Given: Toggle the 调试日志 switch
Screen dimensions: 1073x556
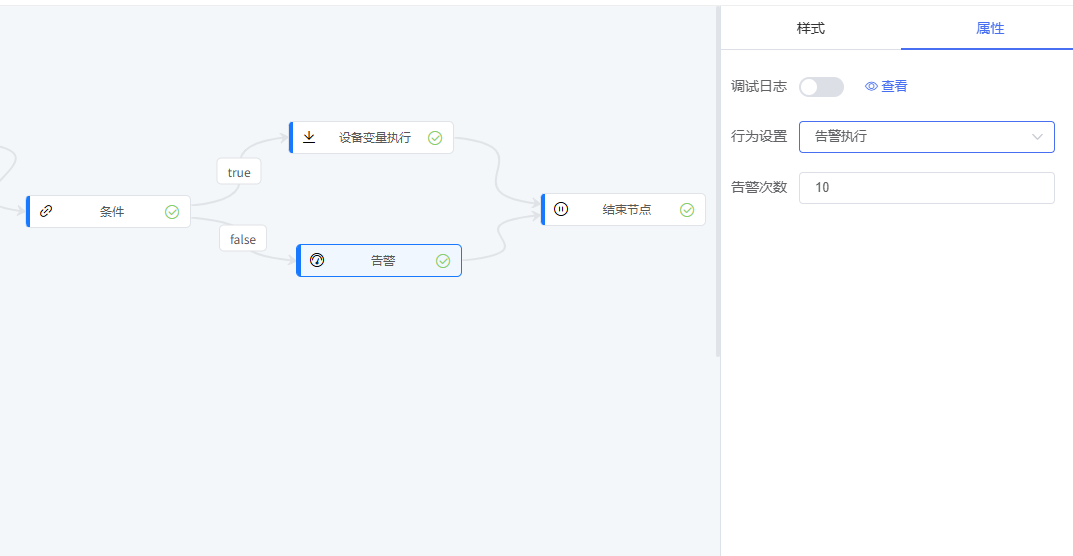Looking at the screenshot, I should (821, 87).
